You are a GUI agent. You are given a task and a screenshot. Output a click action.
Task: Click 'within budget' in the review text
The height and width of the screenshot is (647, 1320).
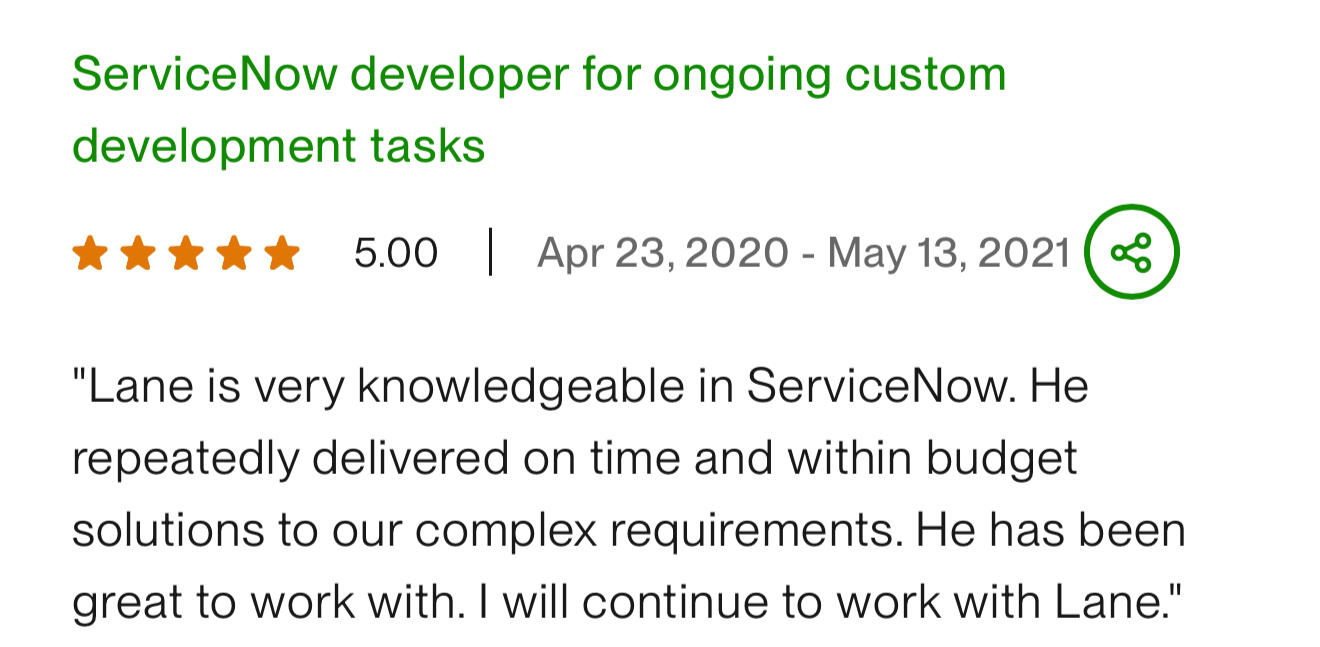933,458
